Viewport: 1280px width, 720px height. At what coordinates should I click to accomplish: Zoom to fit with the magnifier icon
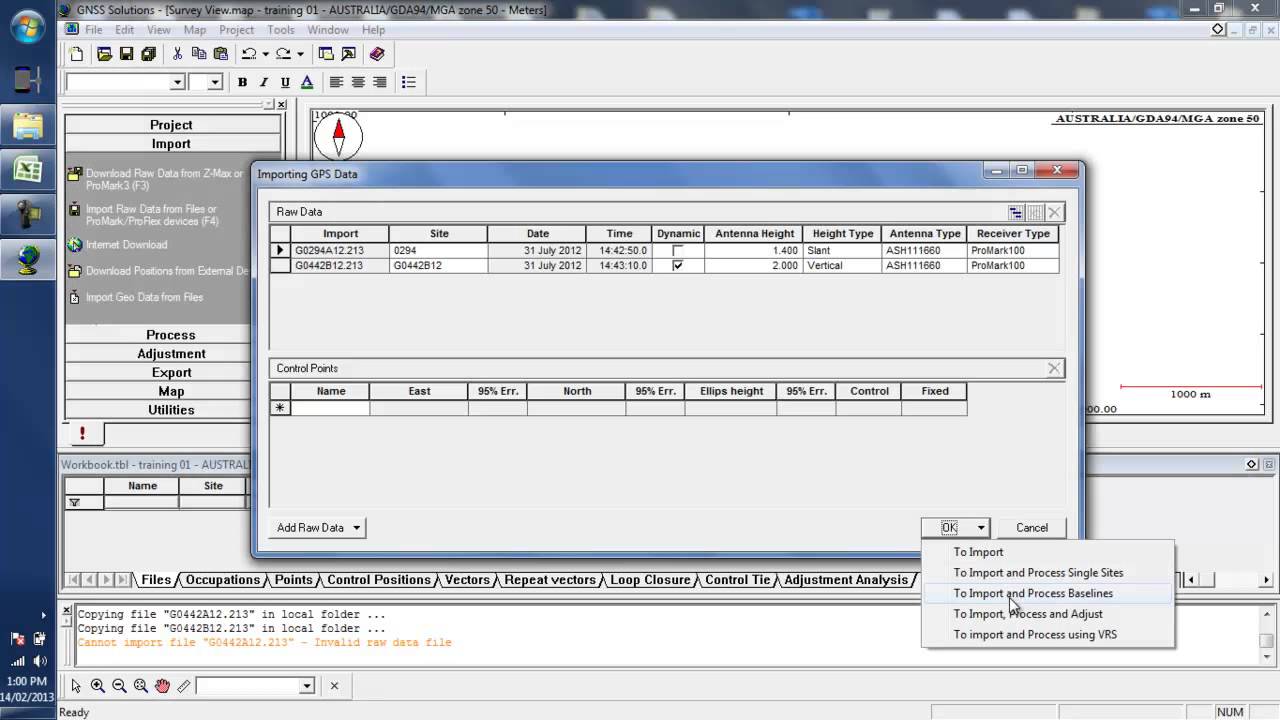pyautogui.click(x=140, y=686)
